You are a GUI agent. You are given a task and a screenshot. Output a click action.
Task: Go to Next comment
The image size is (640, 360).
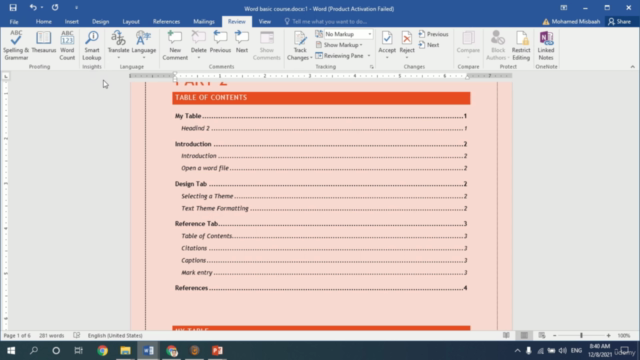(x=242, y=42)
